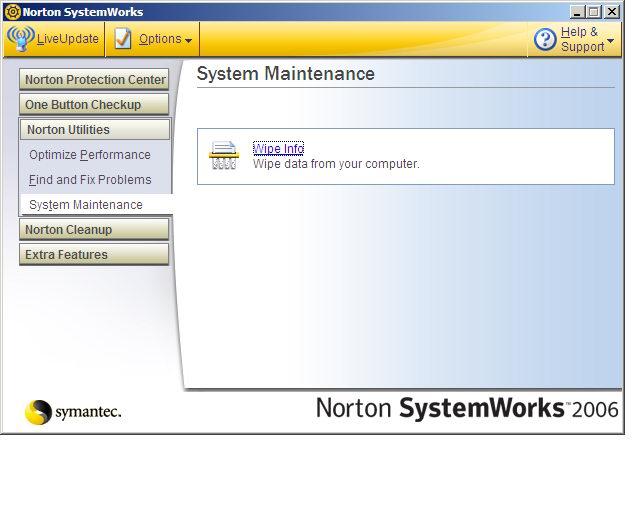This screenshot has width=640, height=512.
Task: Click the Options toolbar label
Action: [x=160, y=39]
